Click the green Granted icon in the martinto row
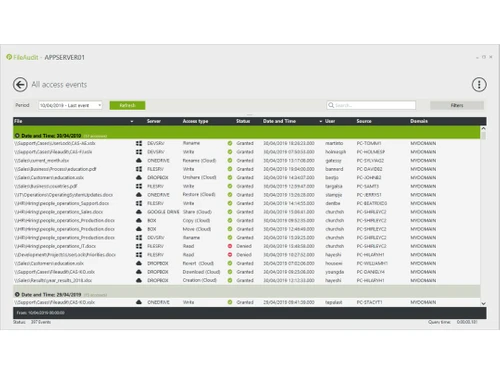The image size is (500, 375). 230,143
